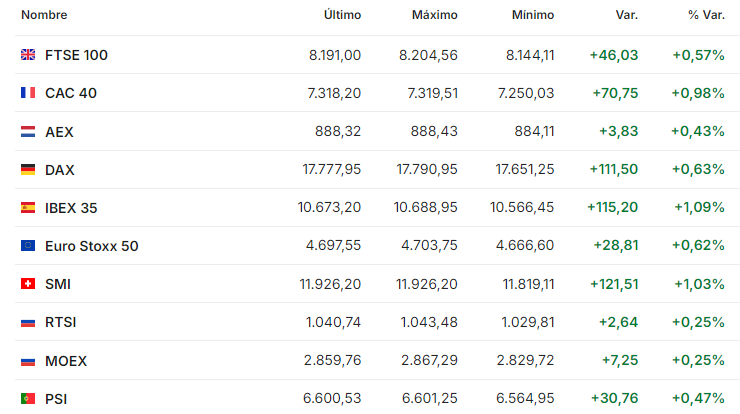
Task: Click the Spanish flag icon beside IBEX 35
Action: 28,208
